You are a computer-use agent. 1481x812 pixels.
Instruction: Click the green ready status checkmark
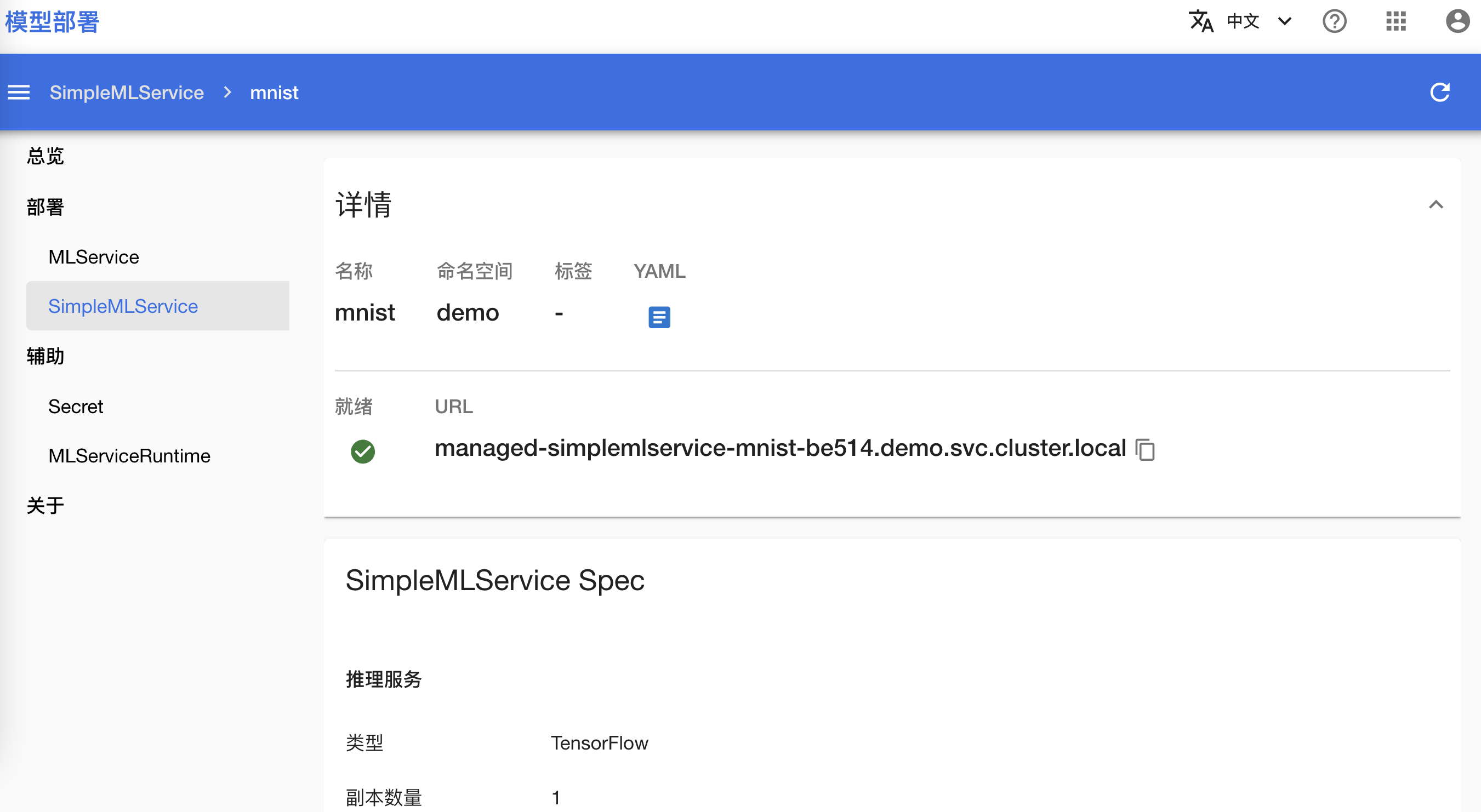[363, 451]
